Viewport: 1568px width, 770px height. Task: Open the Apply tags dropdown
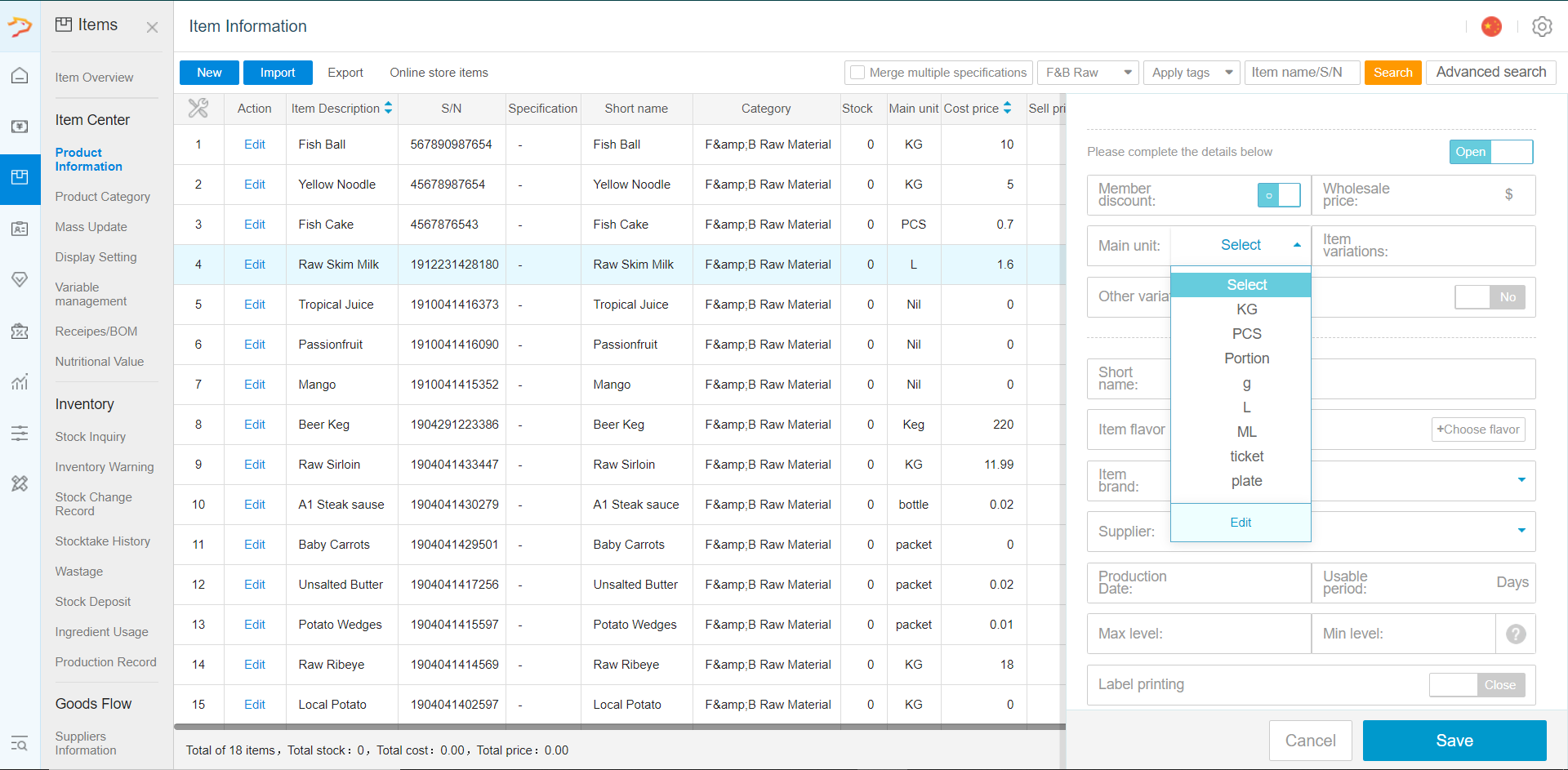tap(1192, 73)
